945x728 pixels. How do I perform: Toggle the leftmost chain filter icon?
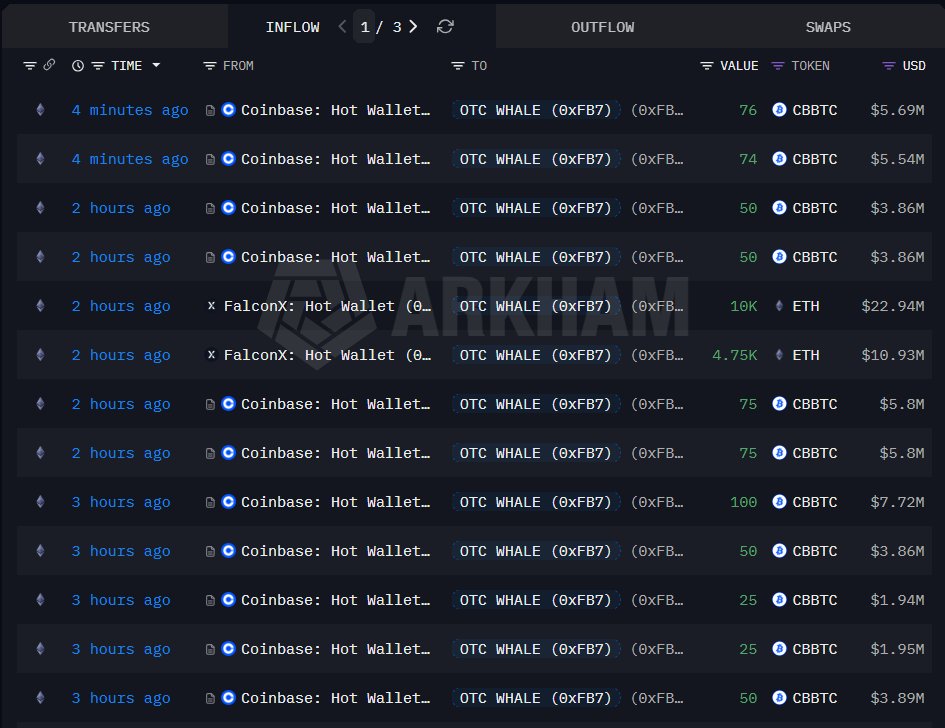[30, 66]
